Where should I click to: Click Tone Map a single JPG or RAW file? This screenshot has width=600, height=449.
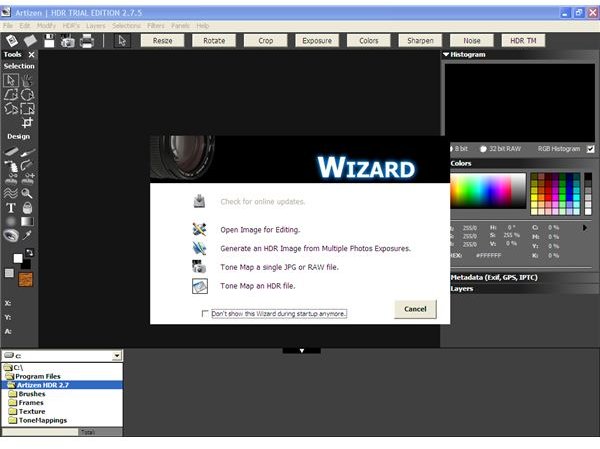click(x=279, y=267)
